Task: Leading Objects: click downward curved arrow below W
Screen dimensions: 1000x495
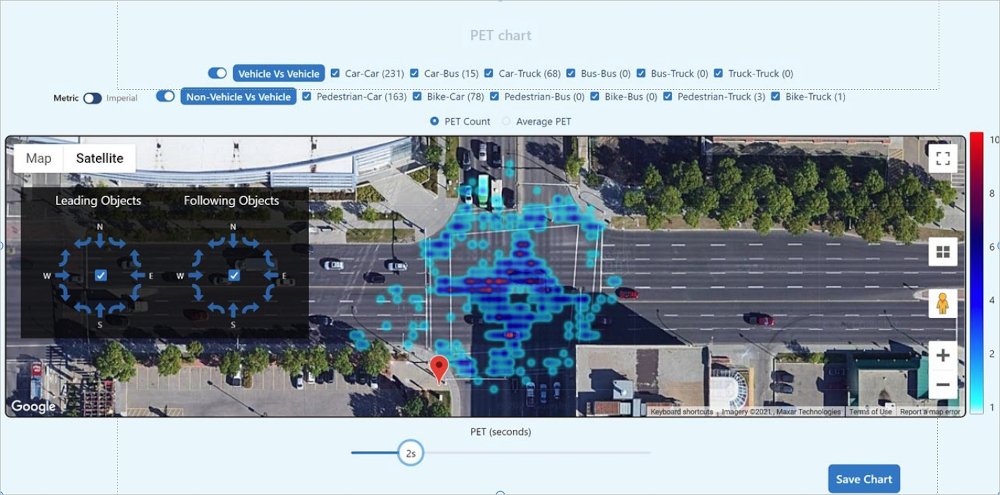Action: point(64,293)
